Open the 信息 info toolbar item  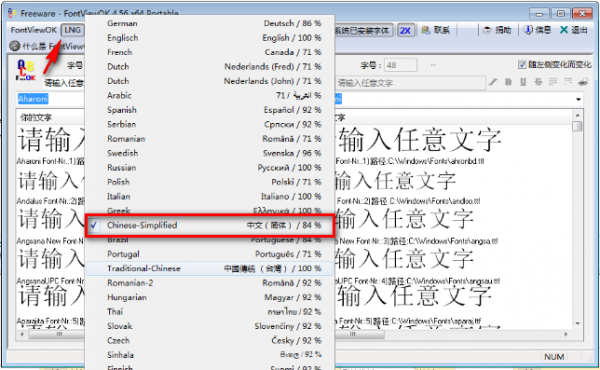(x=537, y=30)
